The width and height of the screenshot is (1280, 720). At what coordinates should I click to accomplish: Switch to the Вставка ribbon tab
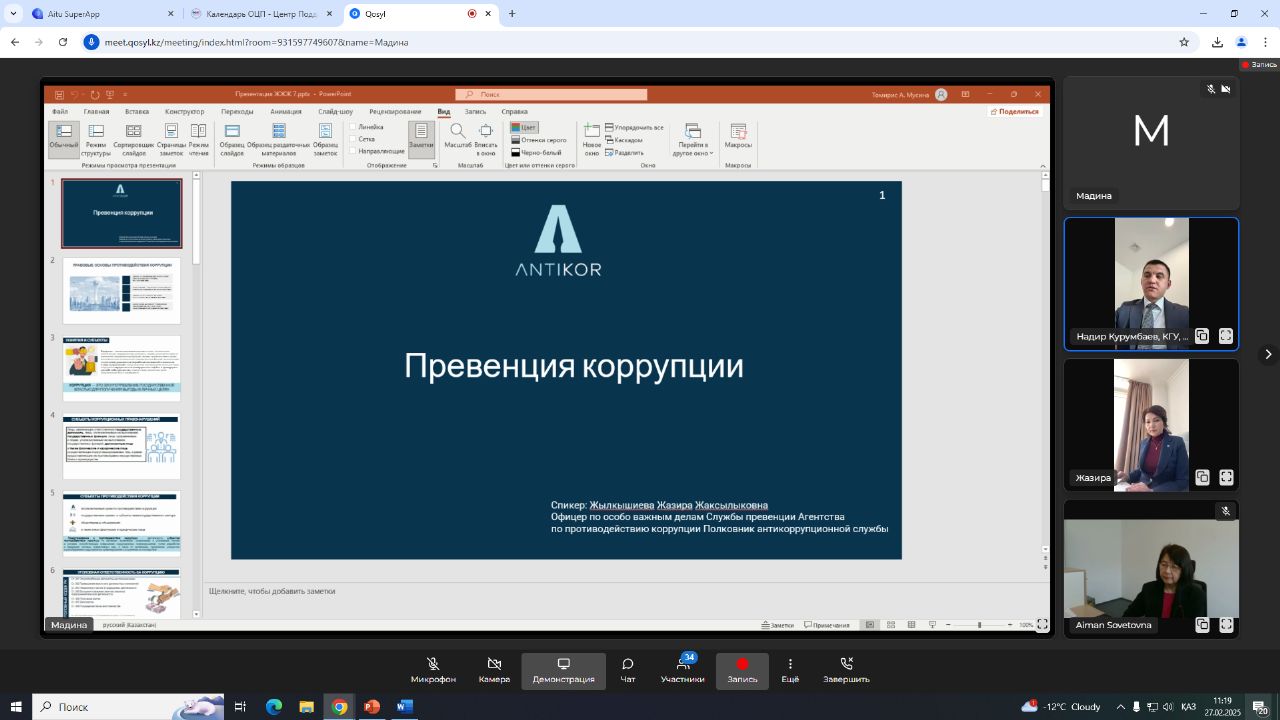point(137,111)
